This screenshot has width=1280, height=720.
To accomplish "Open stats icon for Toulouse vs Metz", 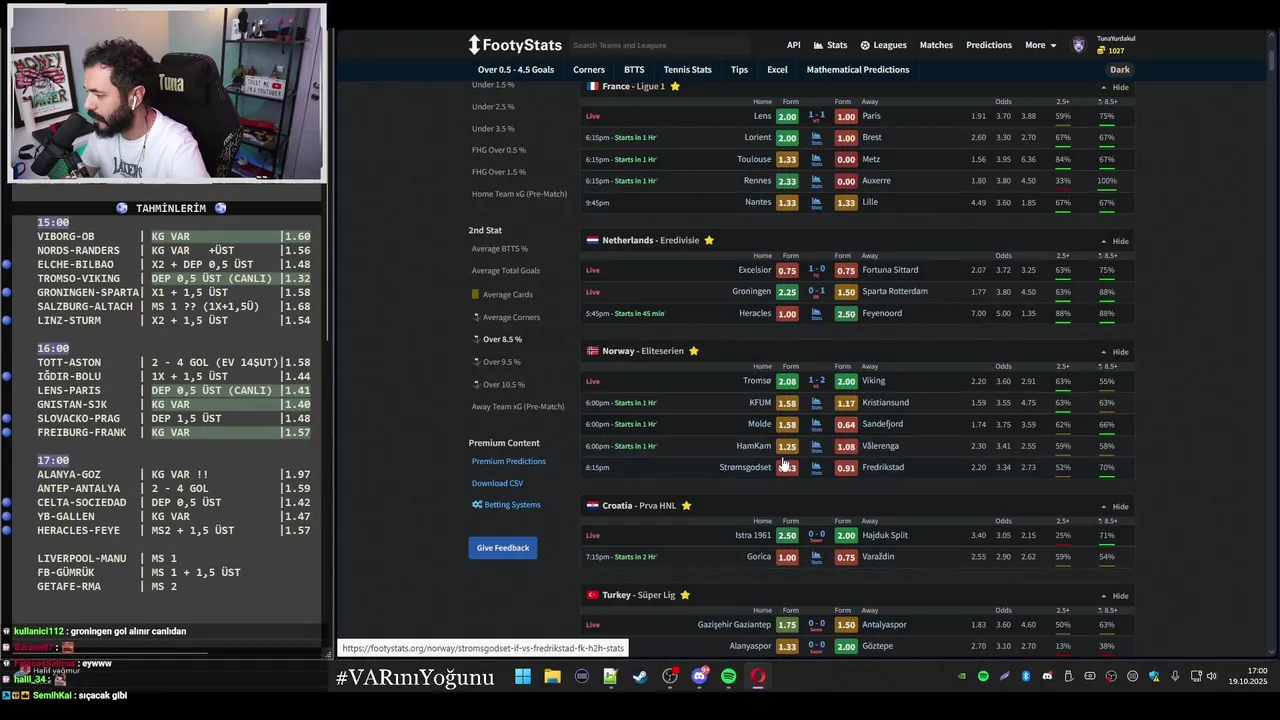I will tap(816, 159).
